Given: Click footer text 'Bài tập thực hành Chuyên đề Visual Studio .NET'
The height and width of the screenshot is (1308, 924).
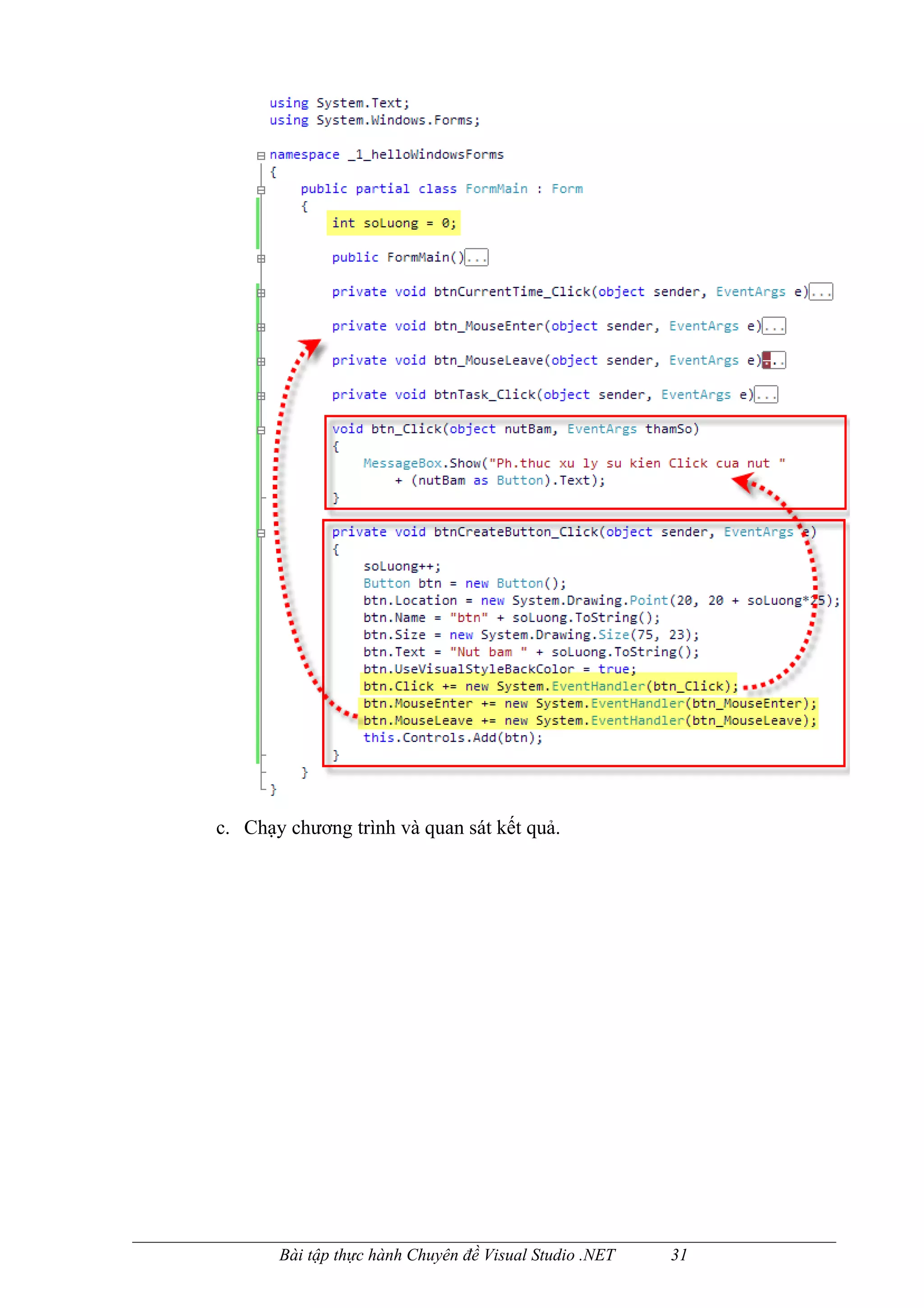Looking at the screenshot, I should pos(447,1256).
